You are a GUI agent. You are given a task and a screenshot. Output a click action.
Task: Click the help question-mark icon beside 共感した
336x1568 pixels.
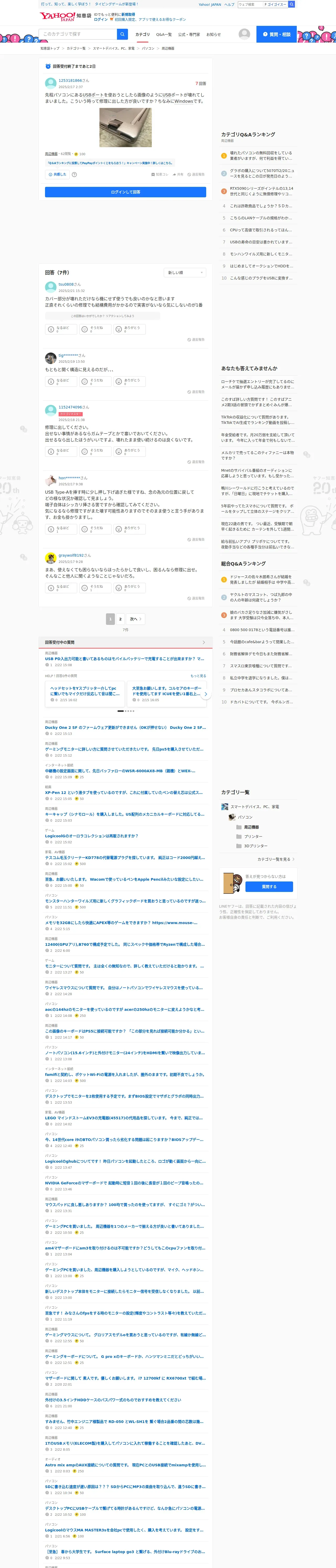click(x=74, y=174)
